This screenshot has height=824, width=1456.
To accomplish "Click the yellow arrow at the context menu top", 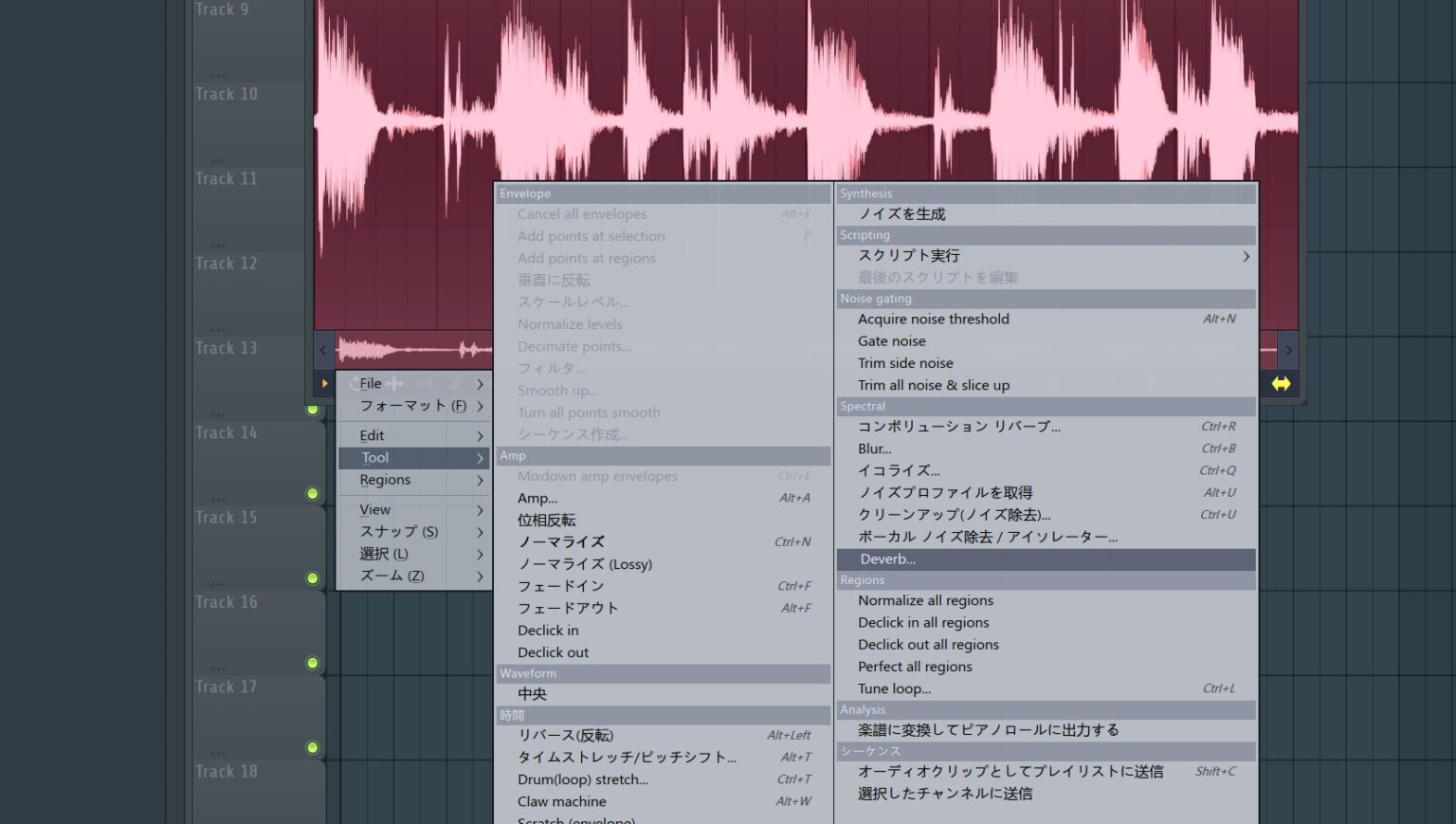I will 325,383.
